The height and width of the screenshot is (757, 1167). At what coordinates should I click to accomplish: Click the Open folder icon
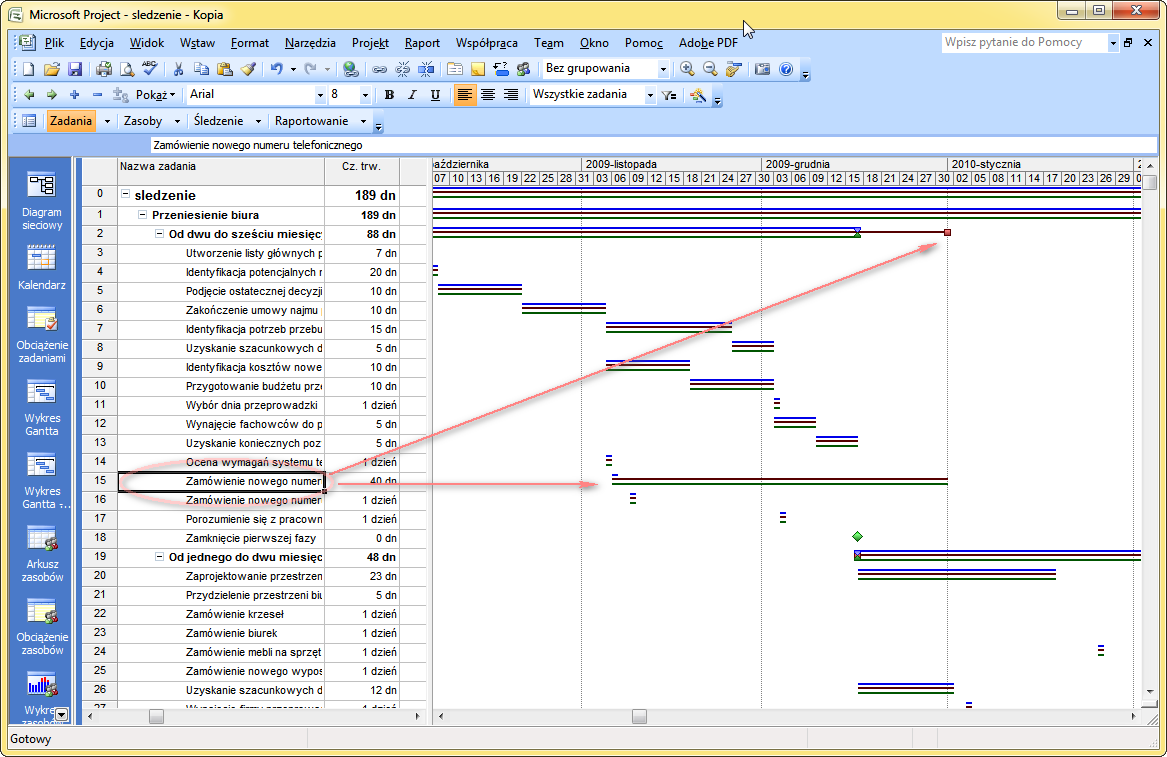tap(51, 69)
